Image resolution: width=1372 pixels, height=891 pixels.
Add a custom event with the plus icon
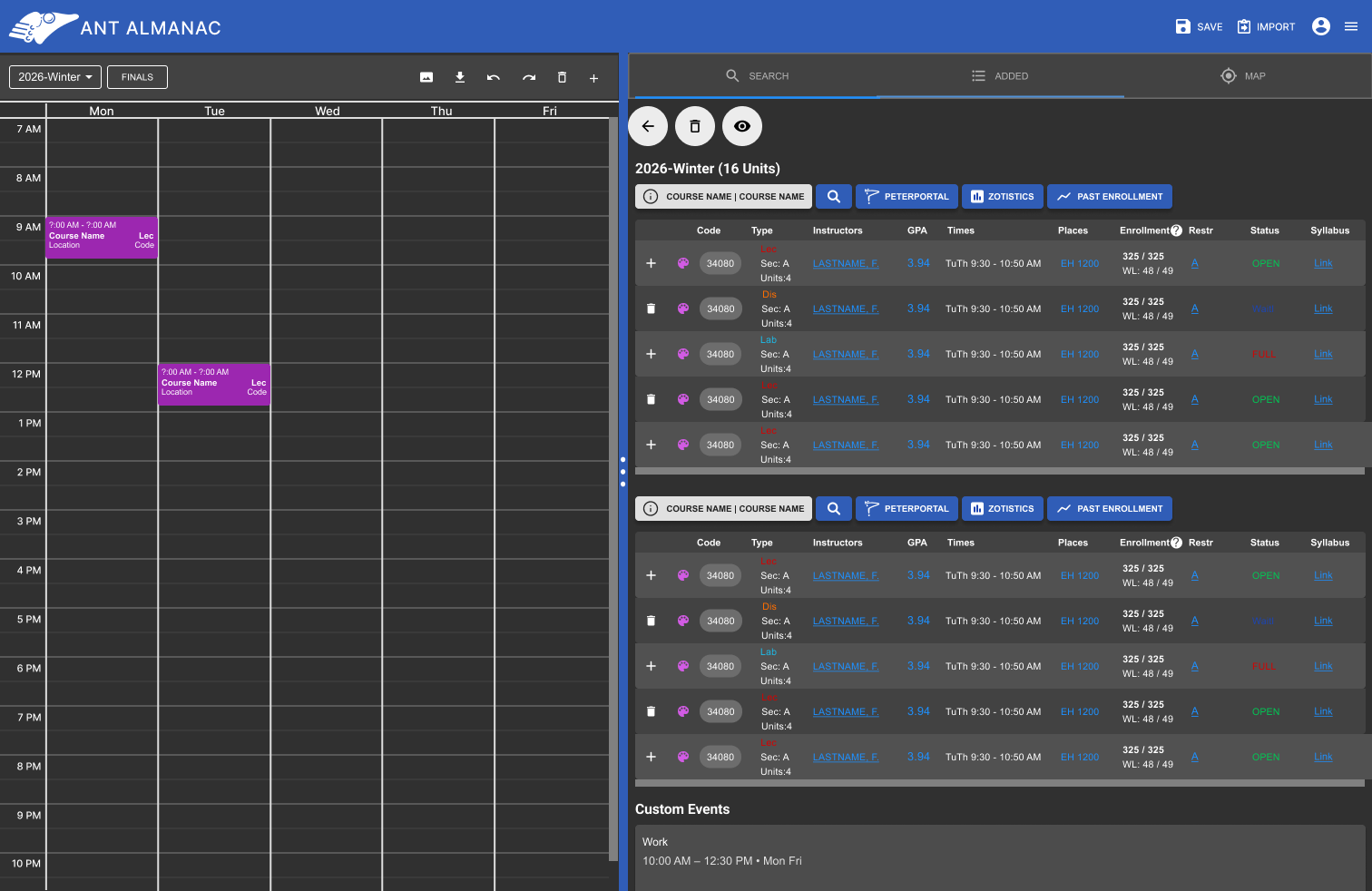[x=593, y=78]
